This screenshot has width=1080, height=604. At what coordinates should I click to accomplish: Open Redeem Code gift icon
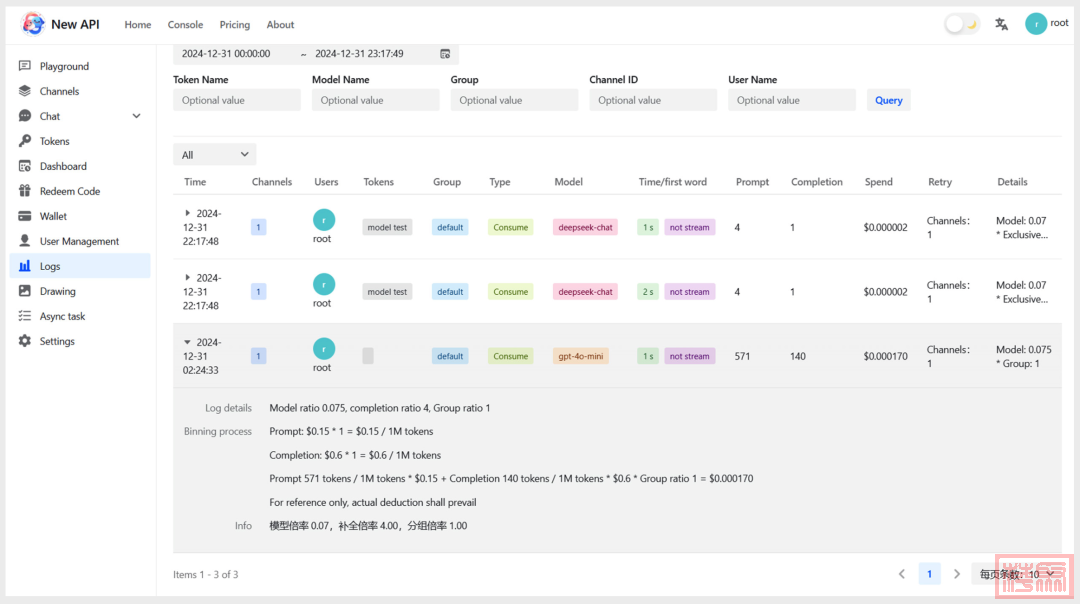point(25,191)
